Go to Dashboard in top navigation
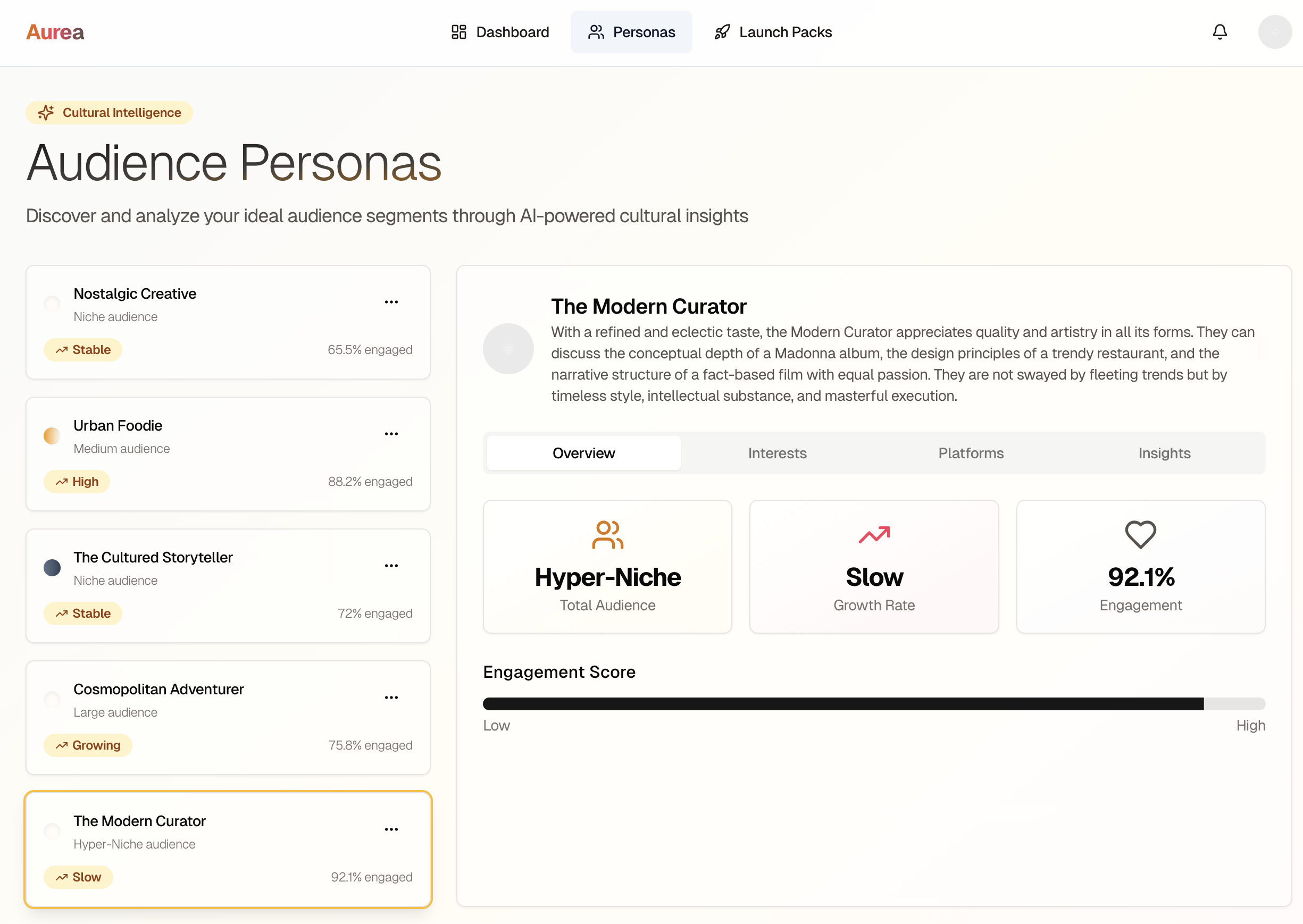Viewport: 1303px width, 924px height. click(500, 32)
